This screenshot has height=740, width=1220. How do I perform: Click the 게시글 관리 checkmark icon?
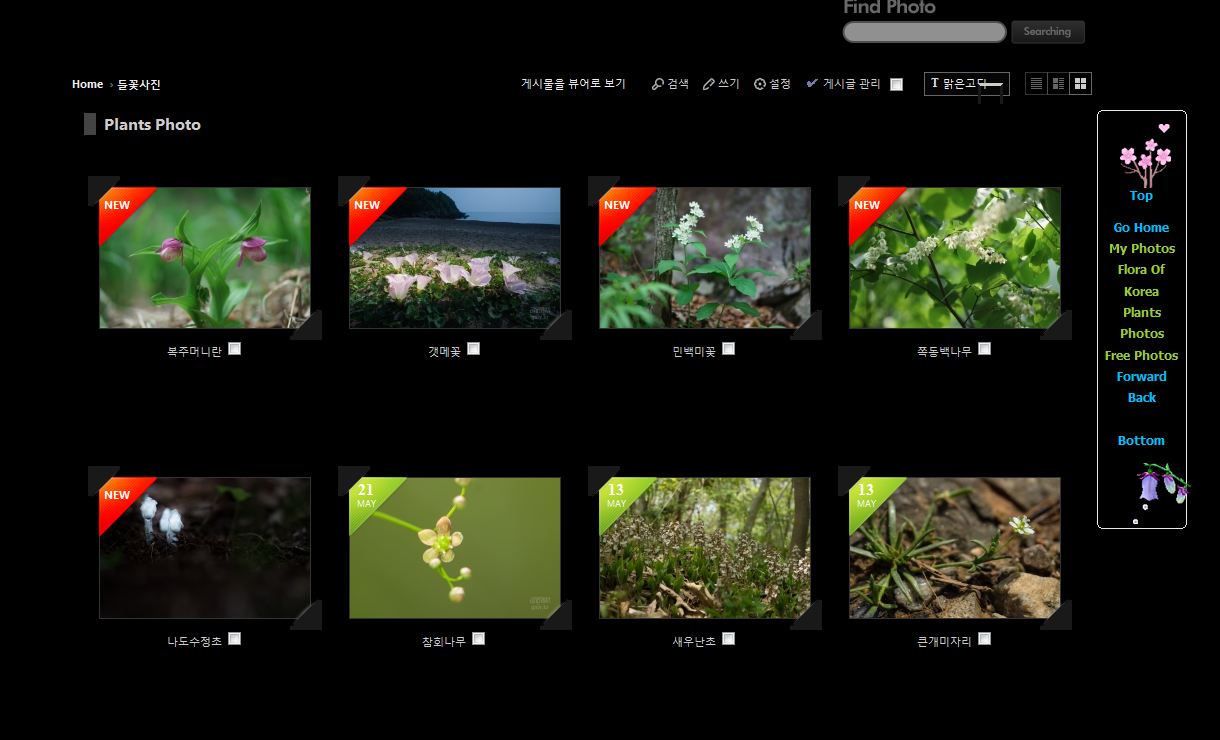(x=812, y=84)
